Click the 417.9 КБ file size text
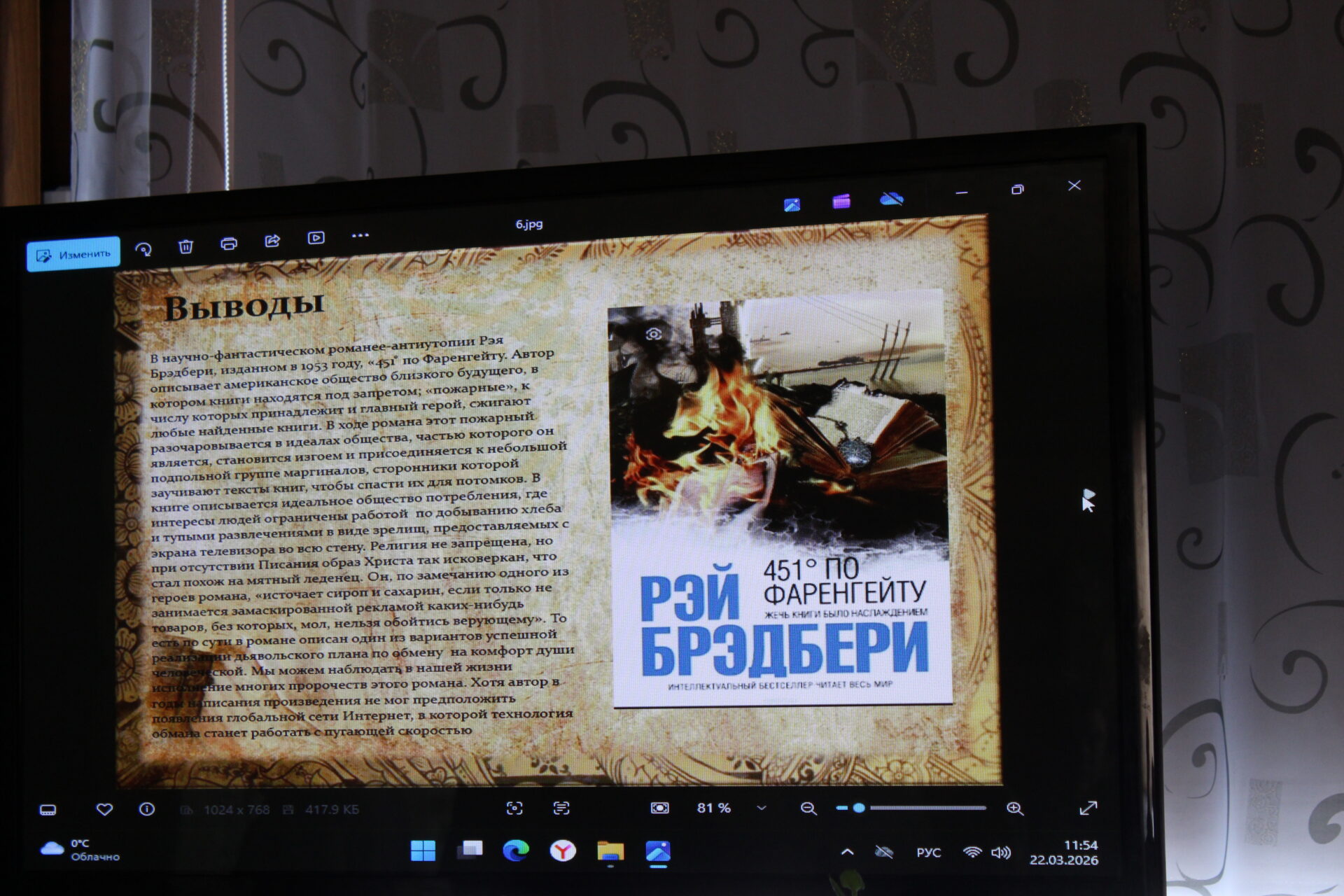 click(332, 810)
